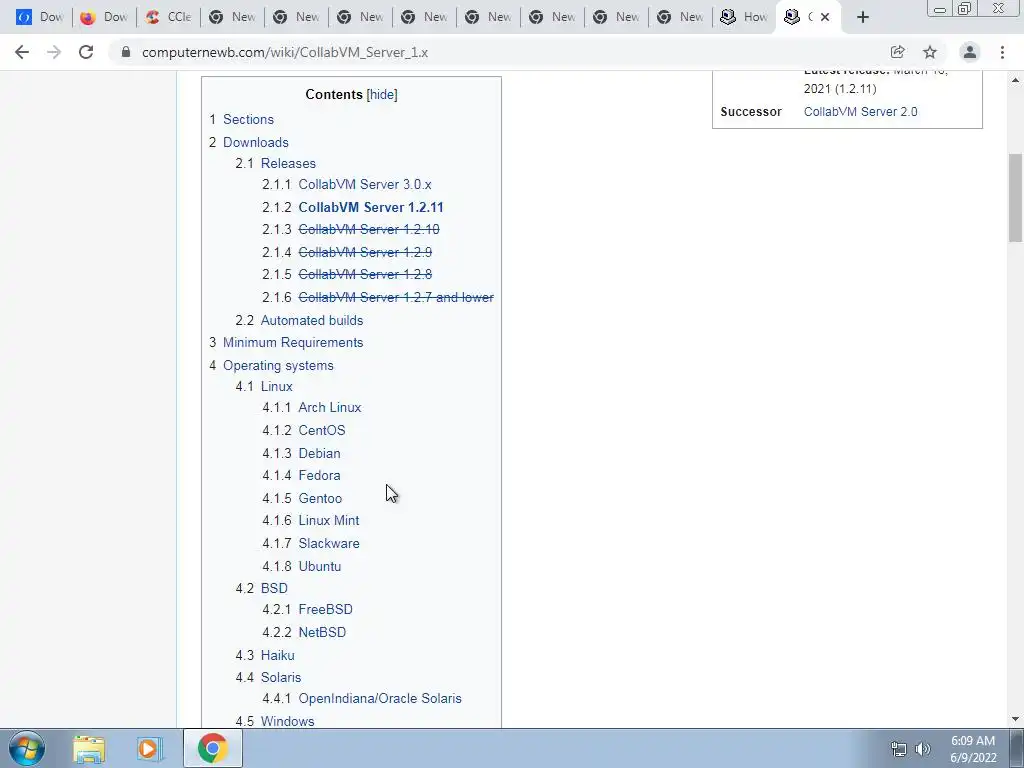Go to the Operating systems section
The width and height of the screenshot is (1024, 768).
tap(278, 365)
